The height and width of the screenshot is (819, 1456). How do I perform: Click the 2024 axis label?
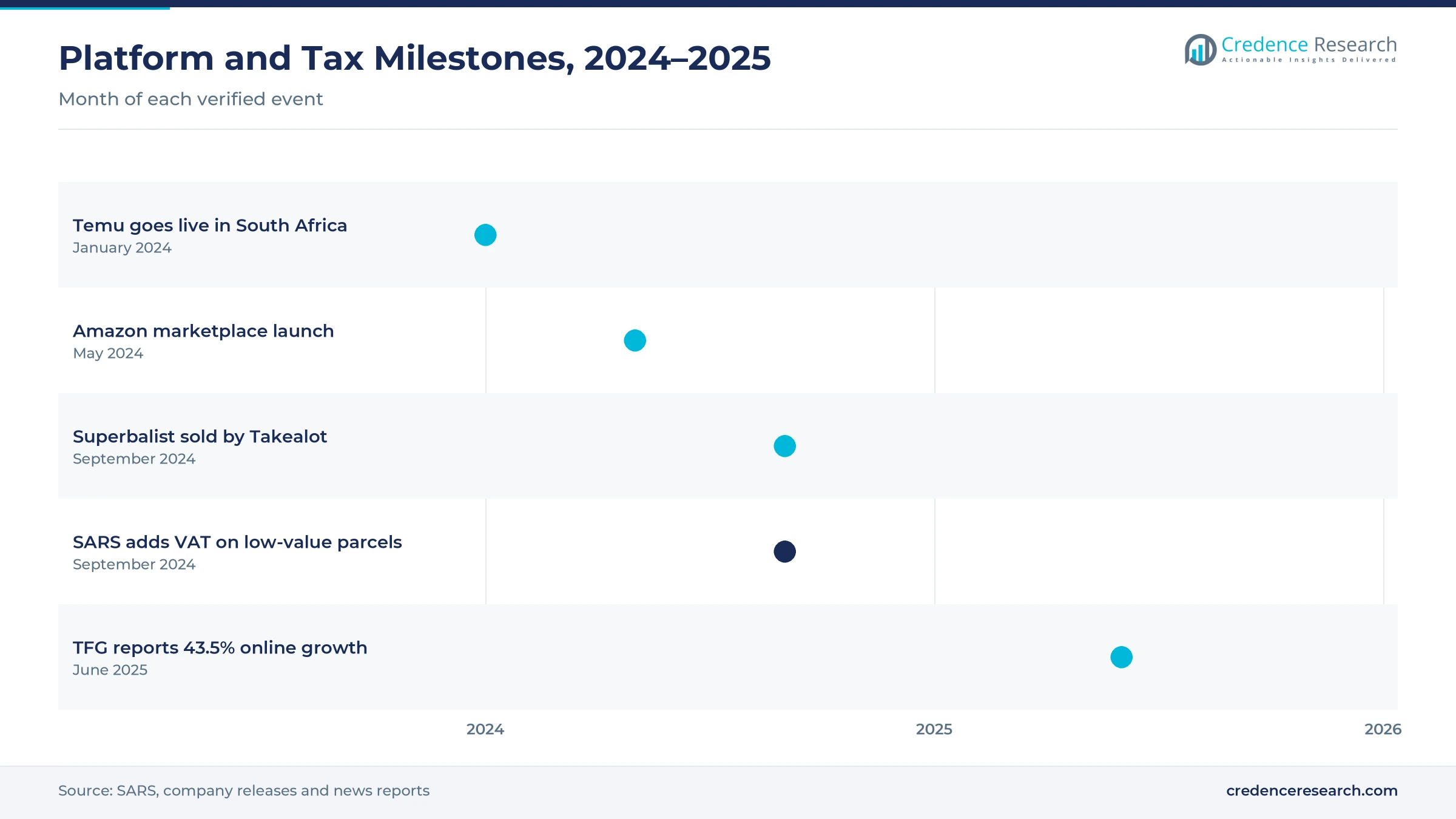(x=485, y=729)
